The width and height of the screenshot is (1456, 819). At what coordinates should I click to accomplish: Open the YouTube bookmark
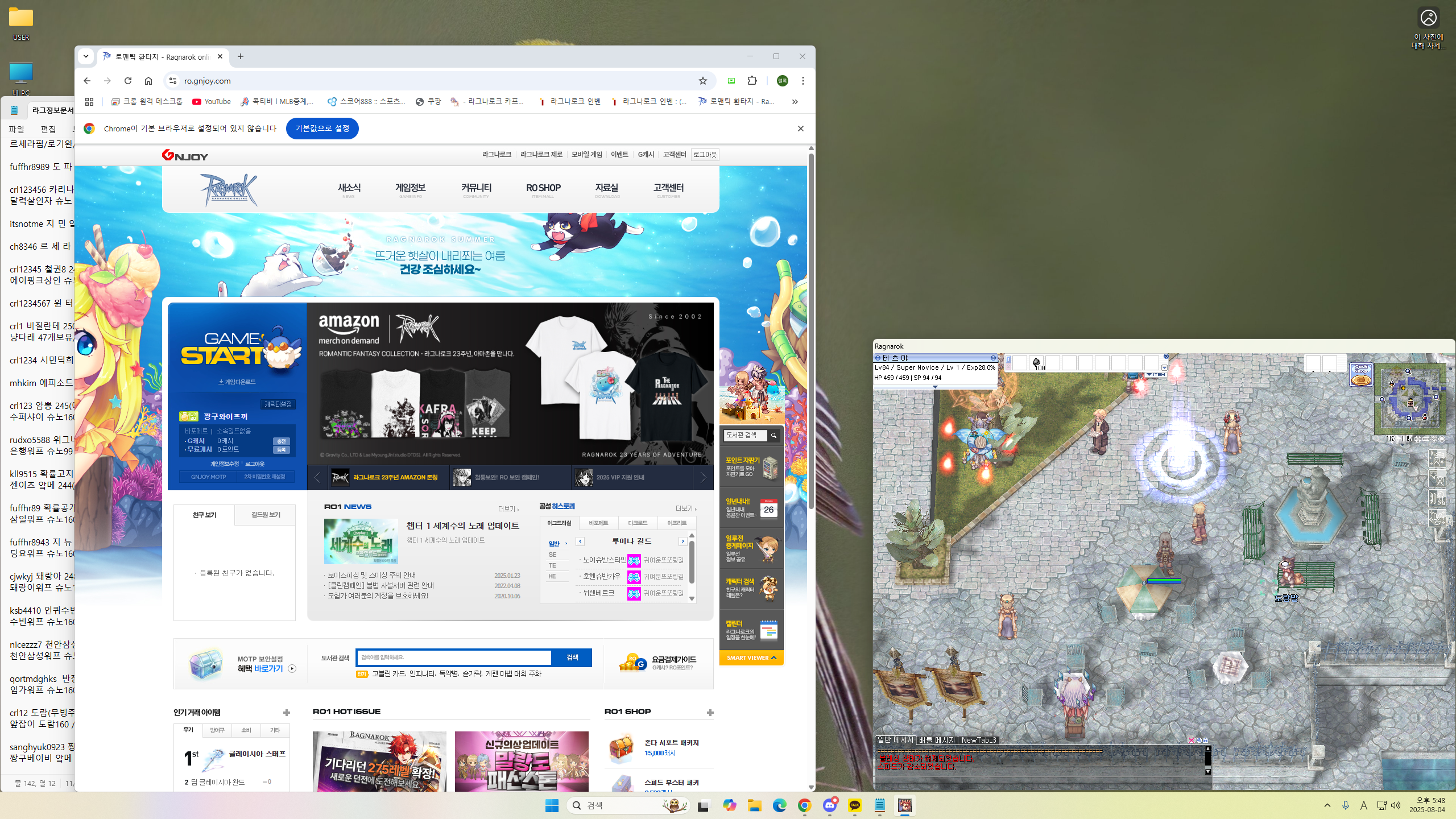point(212,101)
